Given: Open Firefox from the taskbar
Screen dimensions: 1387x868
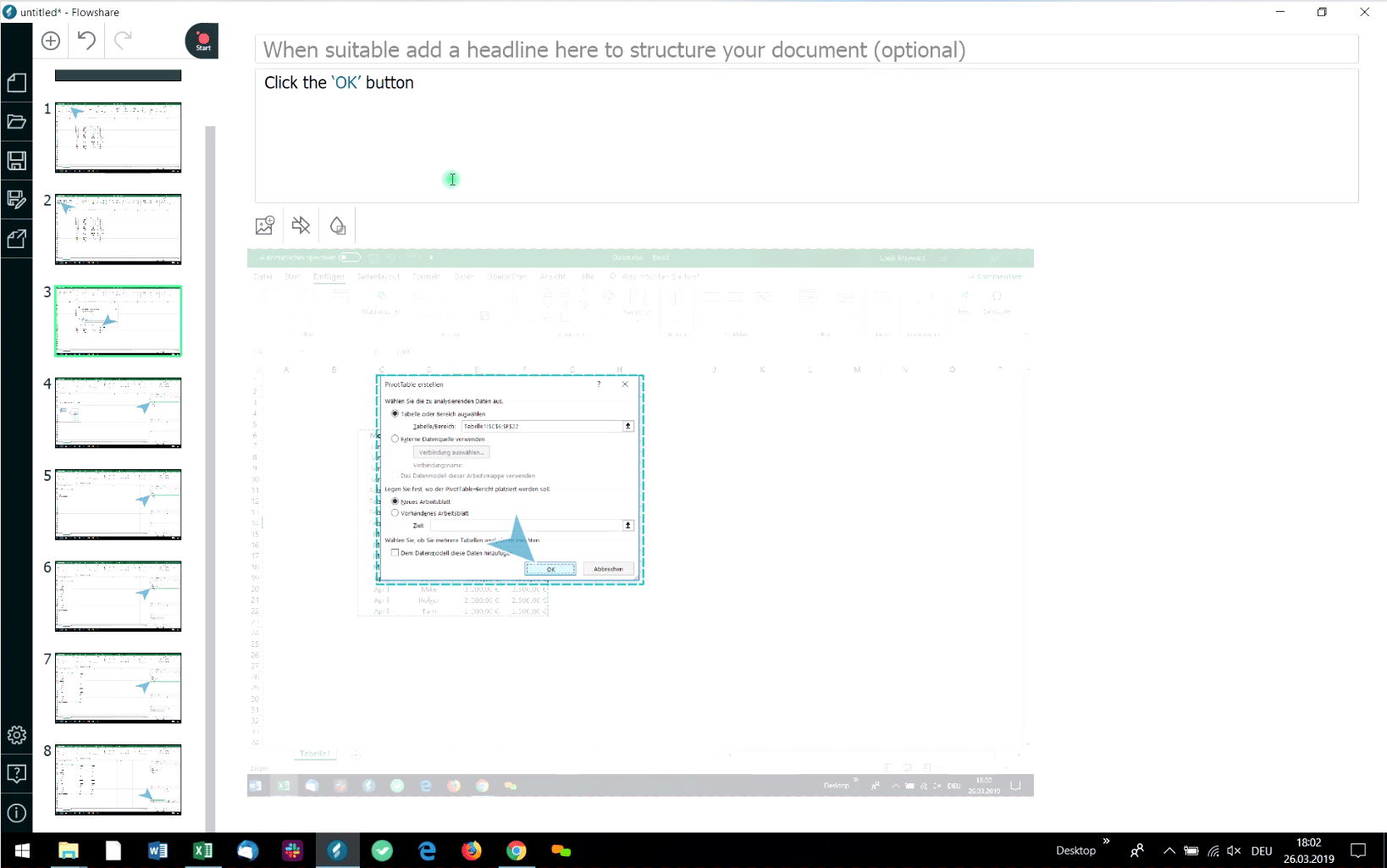Looking at the screenshot, I should click(x=472, y=850).
